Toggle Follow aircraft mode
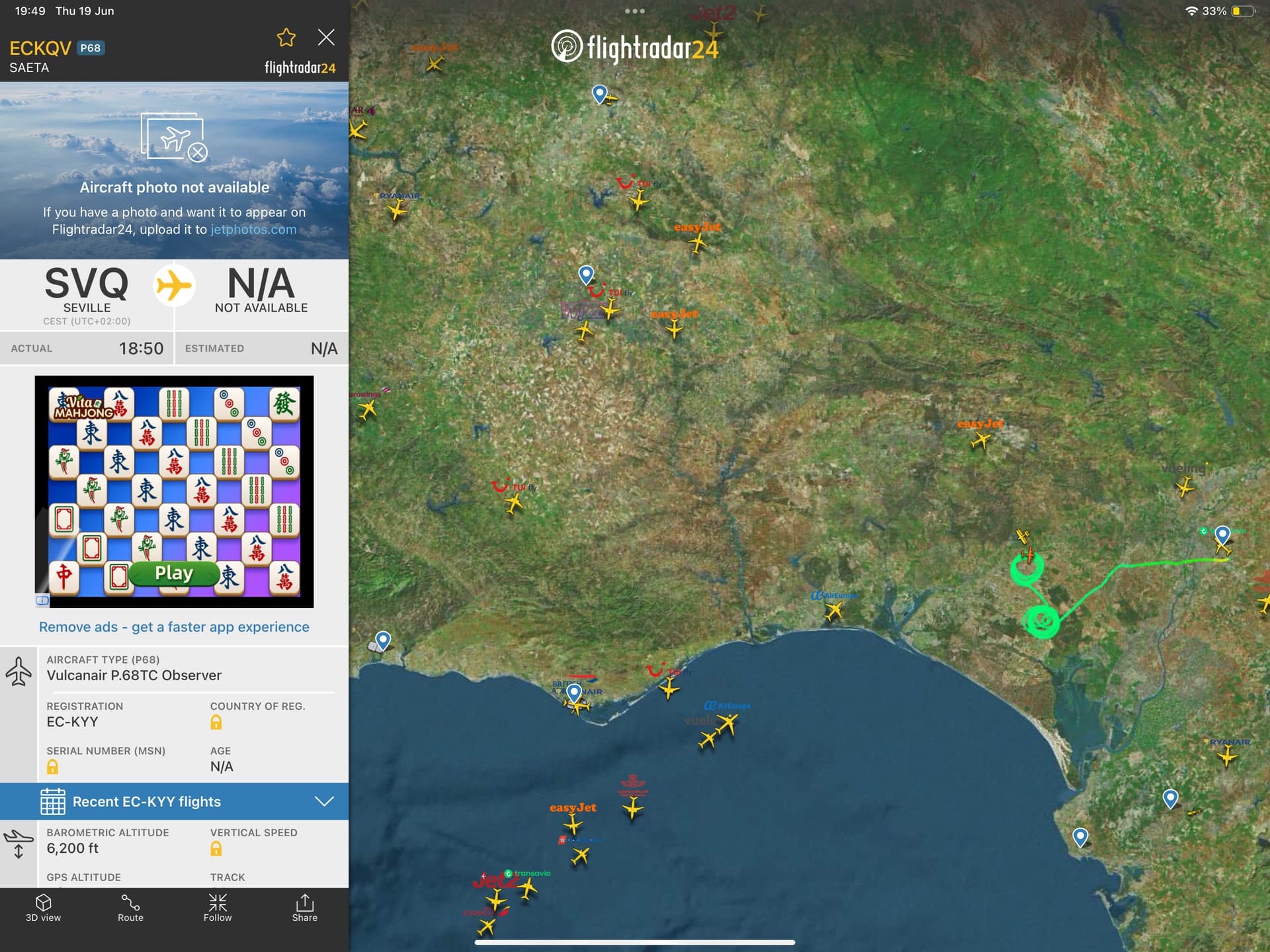 (x=218, y=908)
